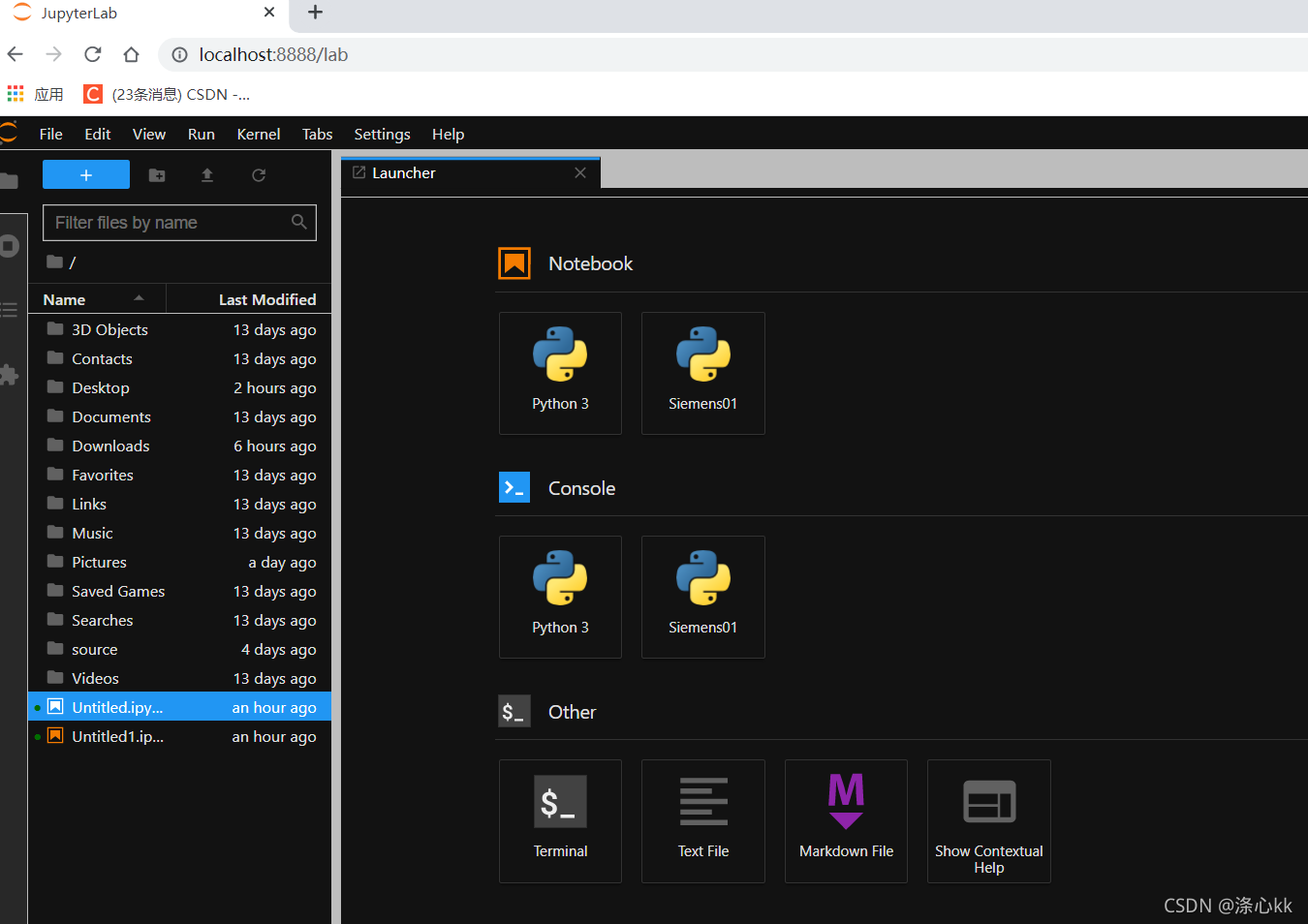Open the View menu
The width and height of the screenshot is (1308, 924).
tap(149, 134)
